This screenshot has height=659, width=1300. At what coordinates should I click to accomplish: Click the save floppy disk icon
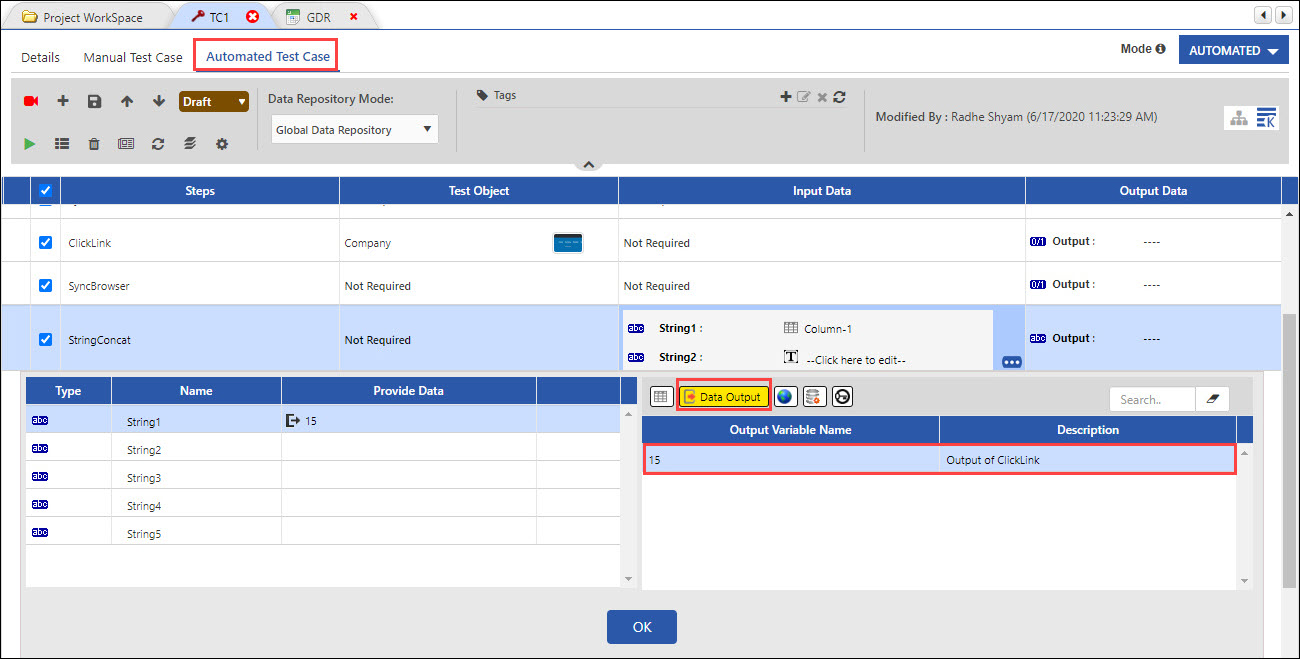(x=94, y=101)
